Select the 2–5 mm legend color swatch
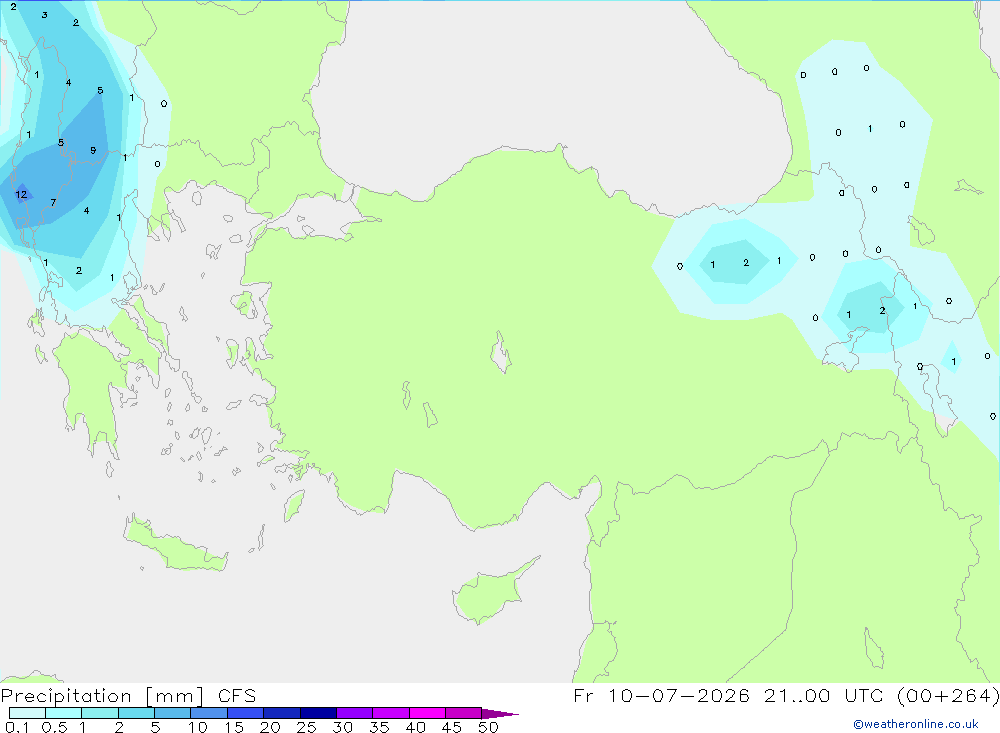The image size is (1000, 733). pyautogui.click(x=136, y=713)
